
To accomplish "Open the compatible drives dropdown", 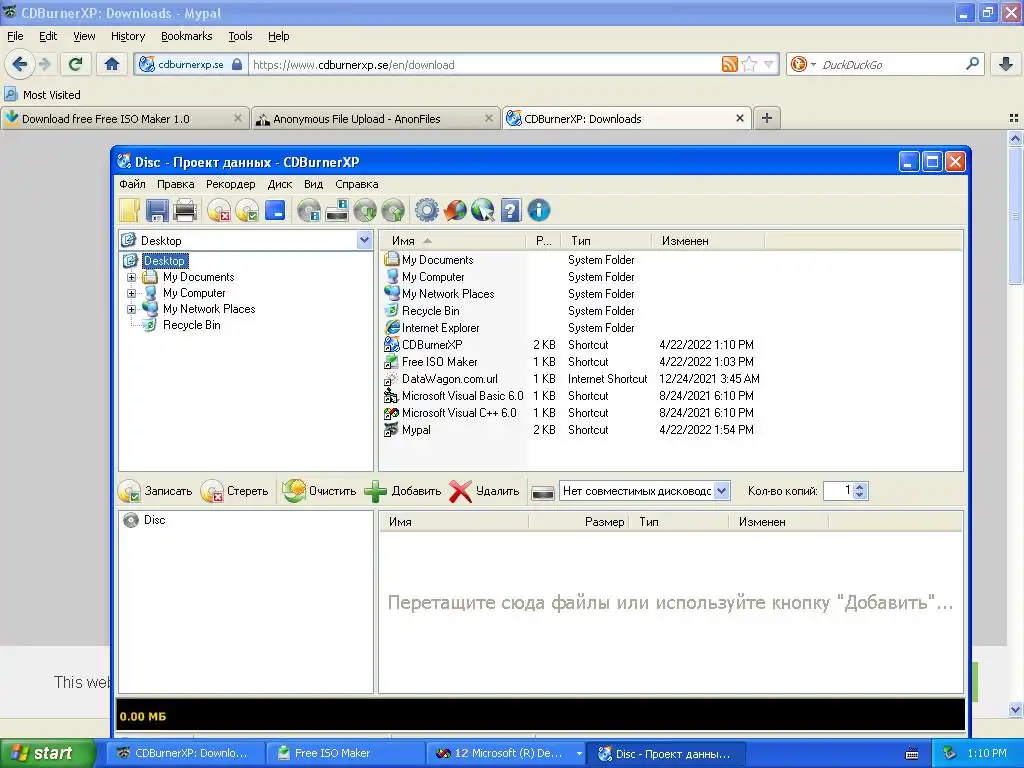I will click(722, 490).
